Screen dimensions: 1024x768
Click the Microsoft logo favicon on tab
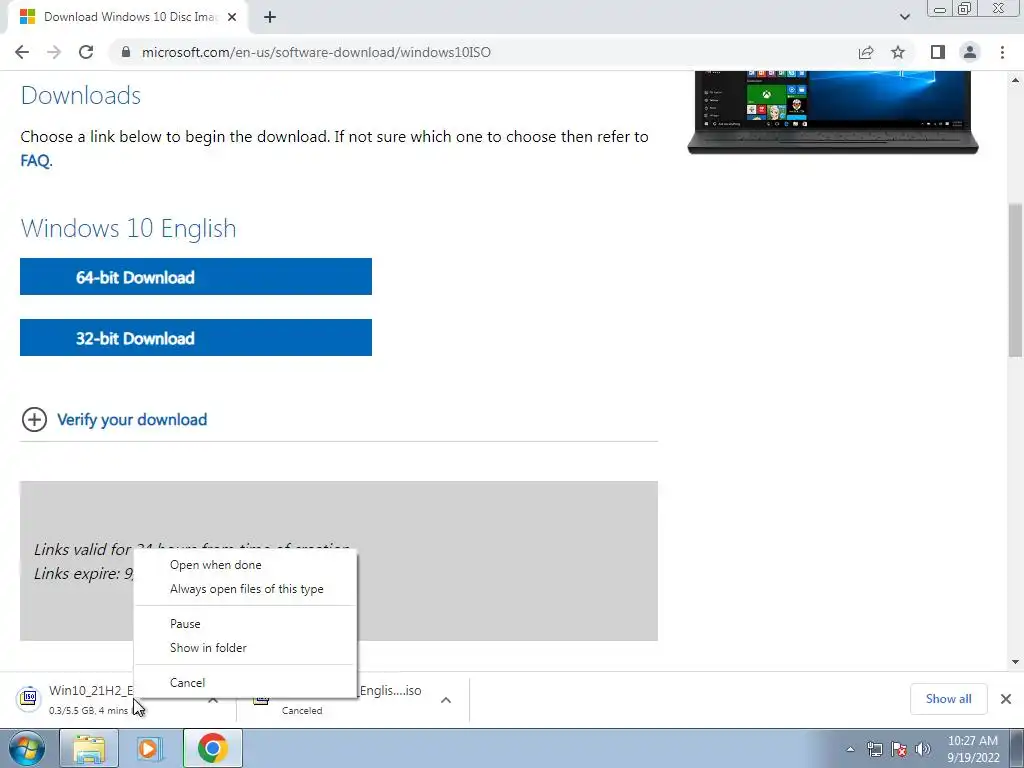click(x=27, y=17)
